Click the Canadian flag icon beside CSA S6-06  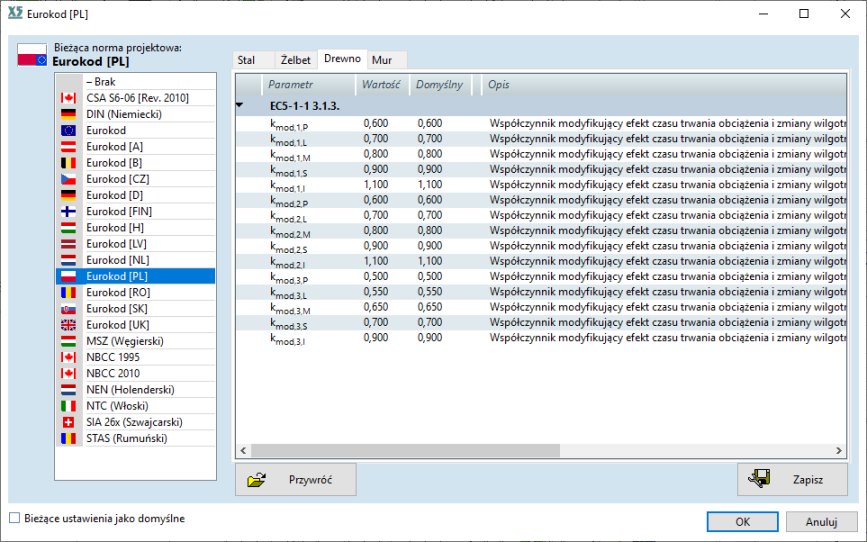tap(68, 98)
